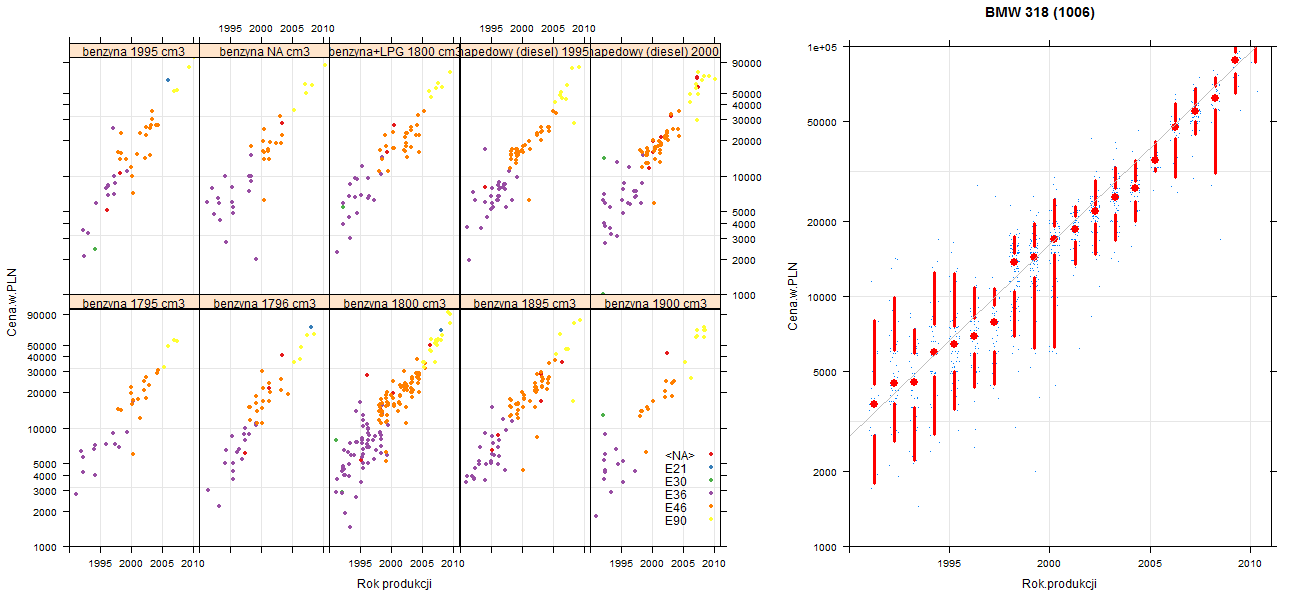1300x600 pixels.
Task: Click the '(diesel) 2000' panel header
Action: click(655, 51)
